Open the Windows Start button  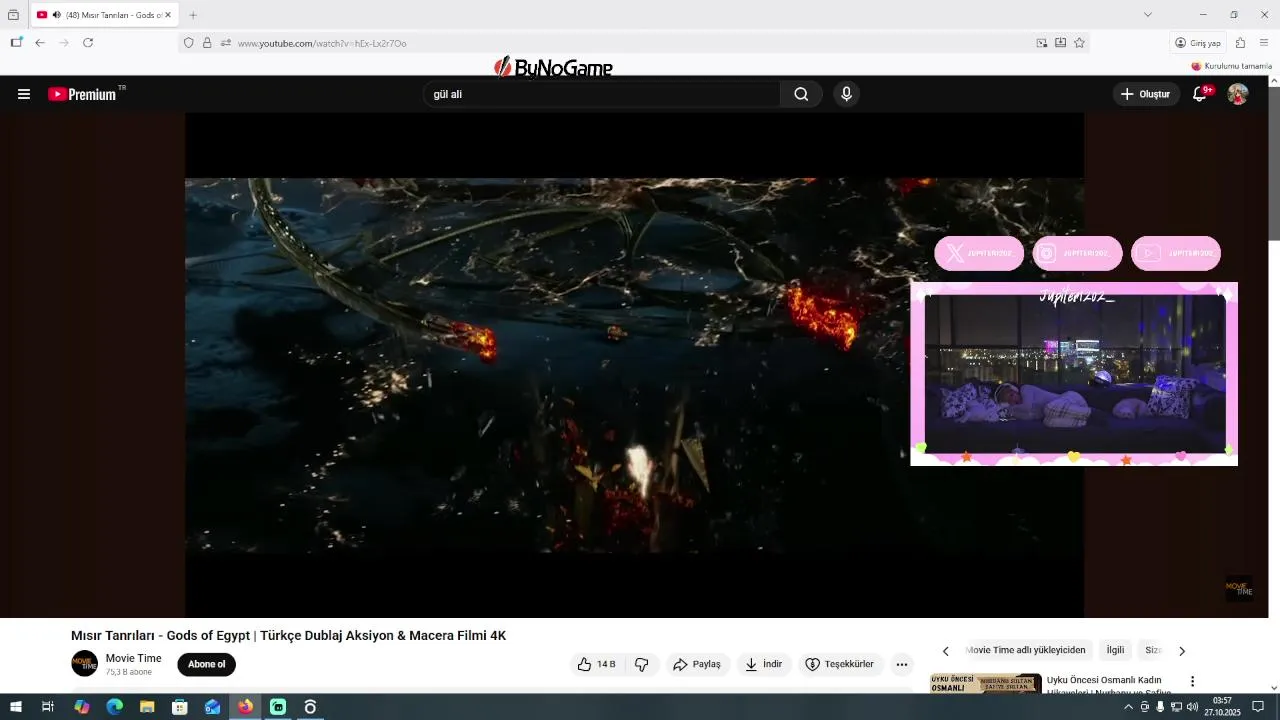pos(16,707)
